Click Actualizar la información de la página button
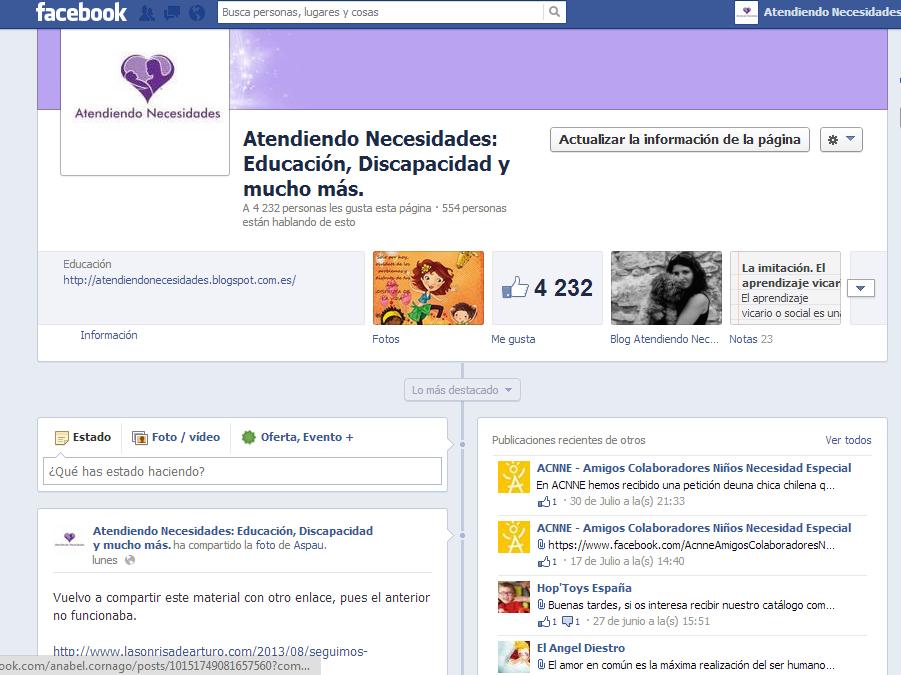The height and width of the screenshot is (675, 901). click(x=680, y=140)
